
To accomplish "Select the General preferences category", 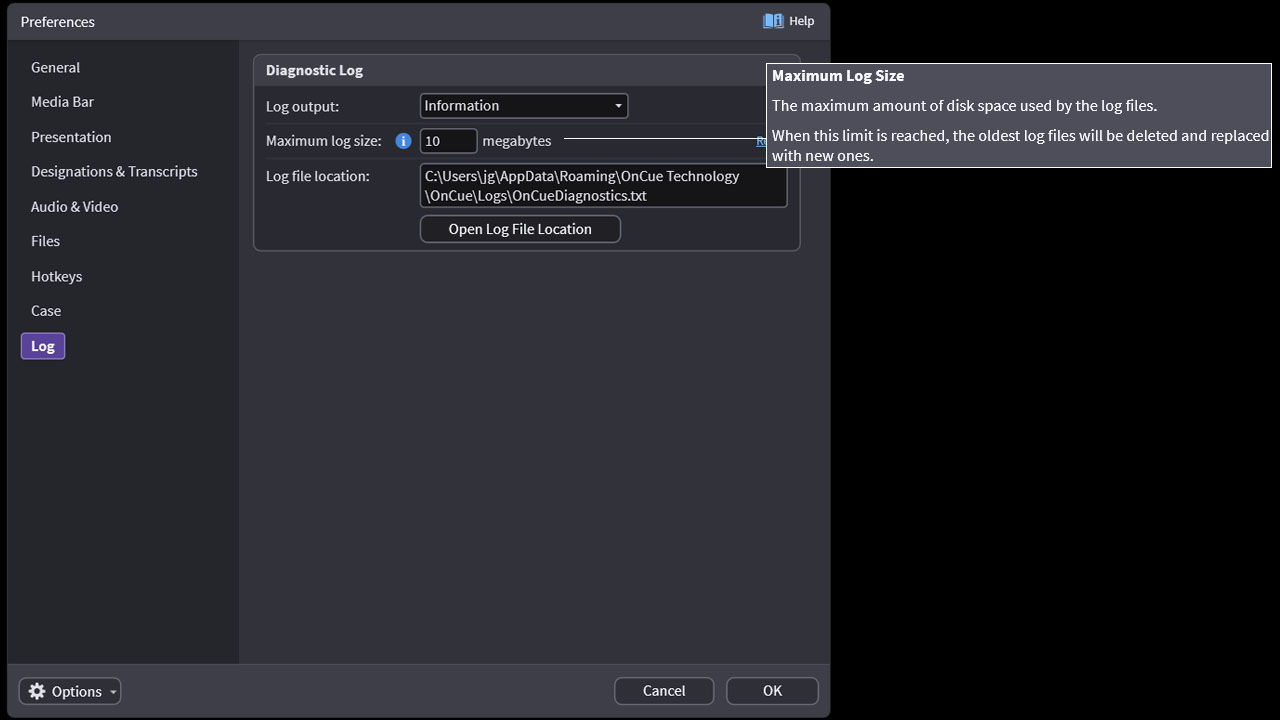I will coord(55,67).
